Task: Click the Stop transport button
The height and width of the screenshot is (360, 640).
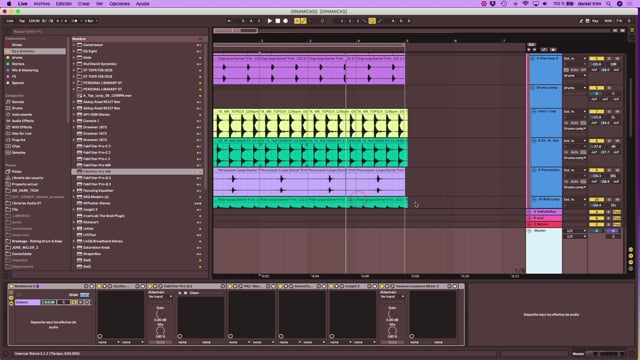Action: pos(278,21)
